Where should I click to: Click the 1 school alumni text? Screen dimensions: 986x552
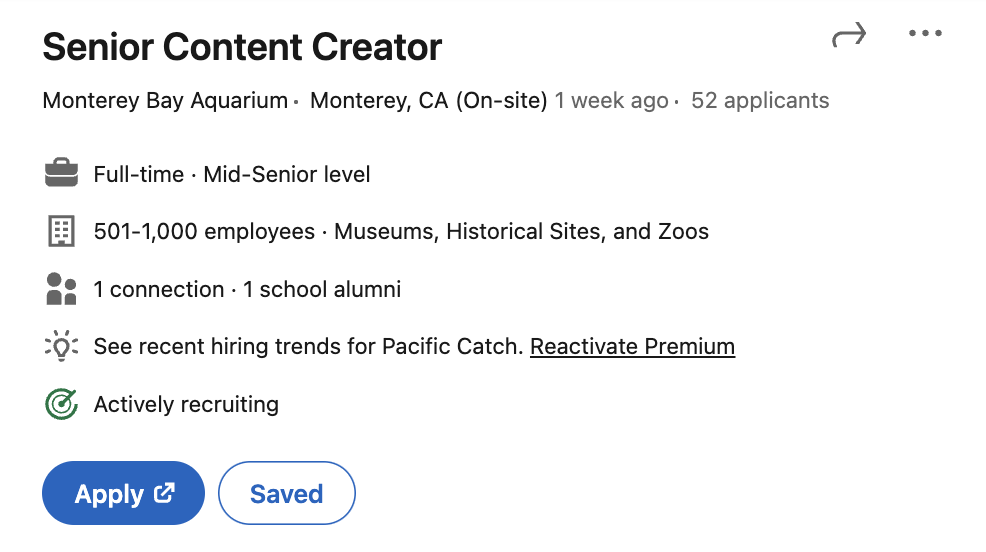322,290
